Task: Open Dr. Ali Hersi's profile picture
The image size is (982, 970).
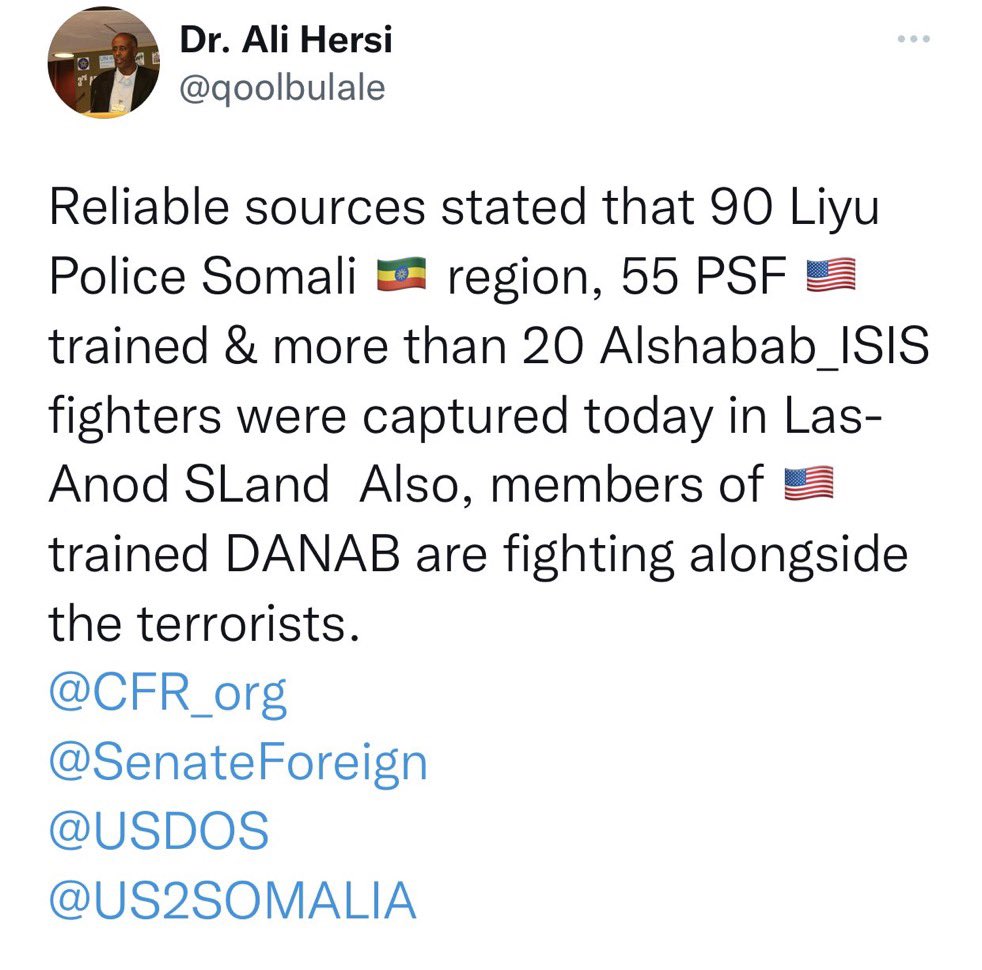Action: pos(103,63)
